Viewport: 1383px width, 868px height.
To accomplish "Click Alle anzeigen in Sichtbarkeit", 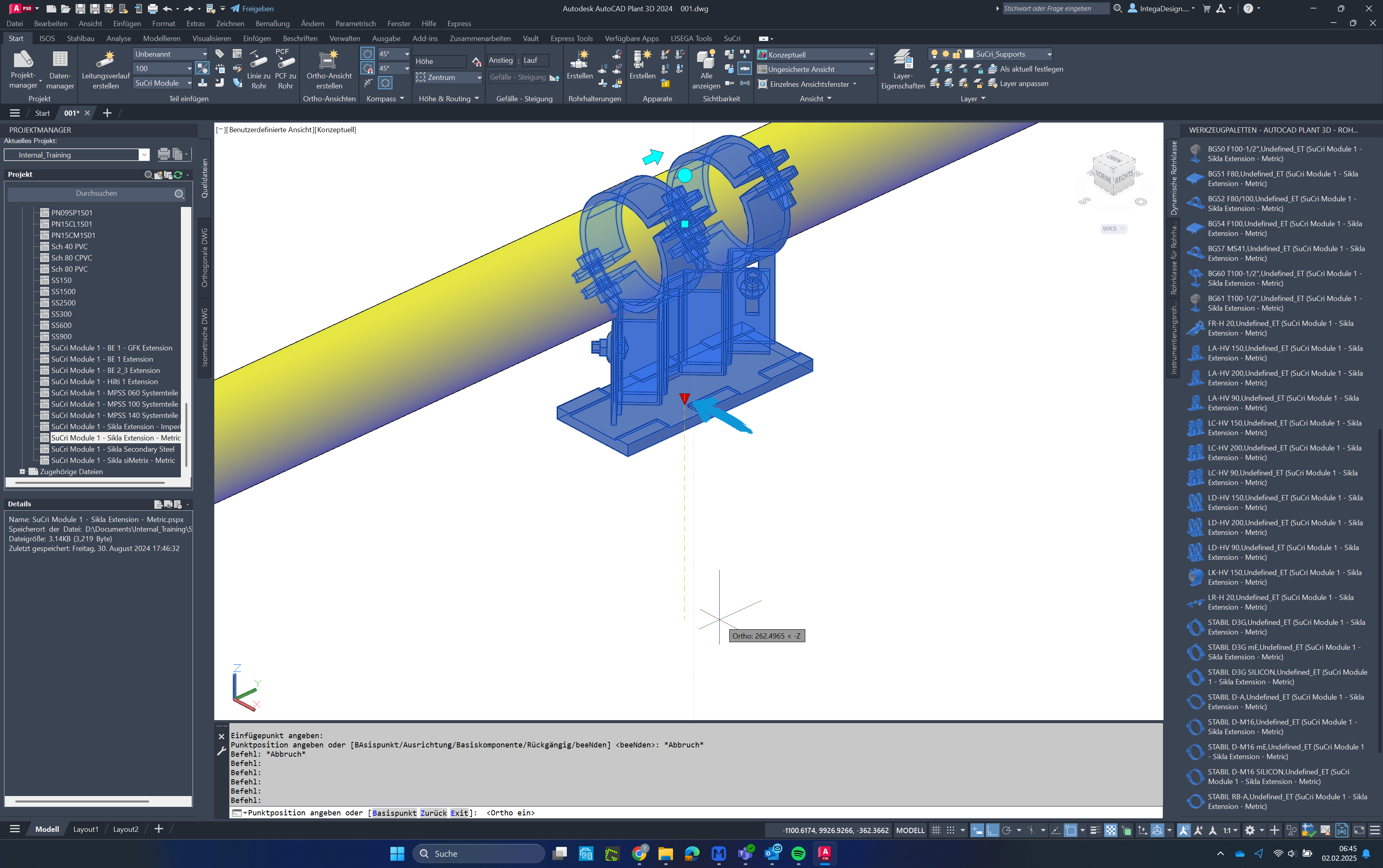I will click(706, 70).
